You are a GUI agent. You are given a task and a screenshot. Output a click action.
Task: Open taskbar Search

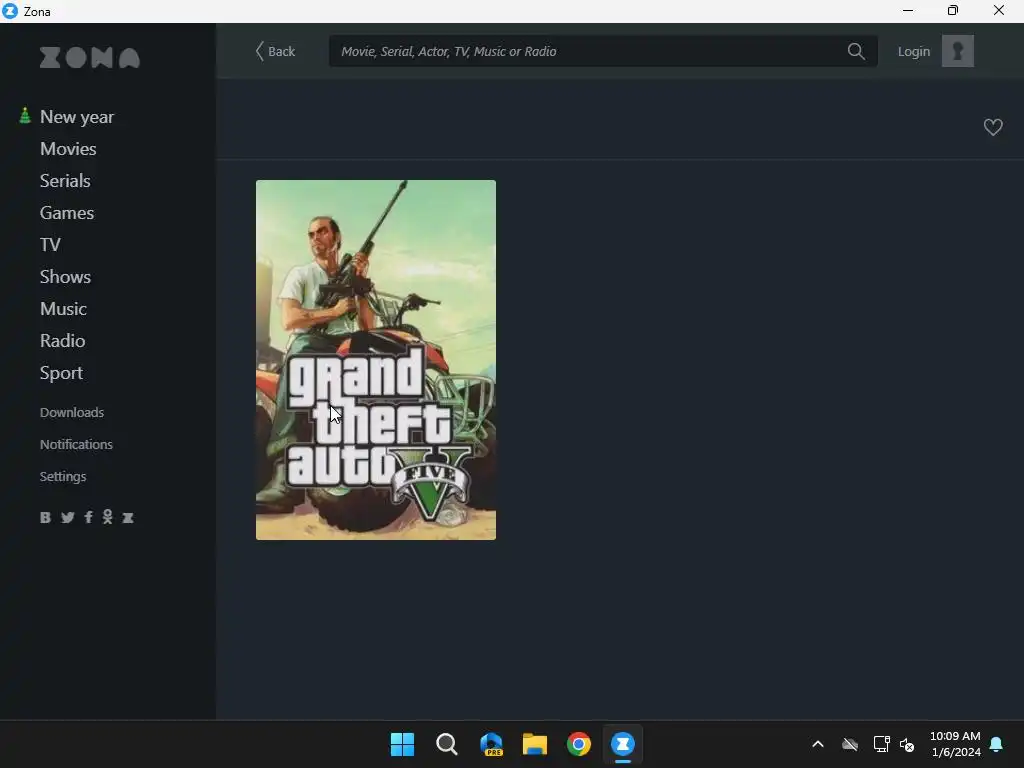(x=447, y=744)
